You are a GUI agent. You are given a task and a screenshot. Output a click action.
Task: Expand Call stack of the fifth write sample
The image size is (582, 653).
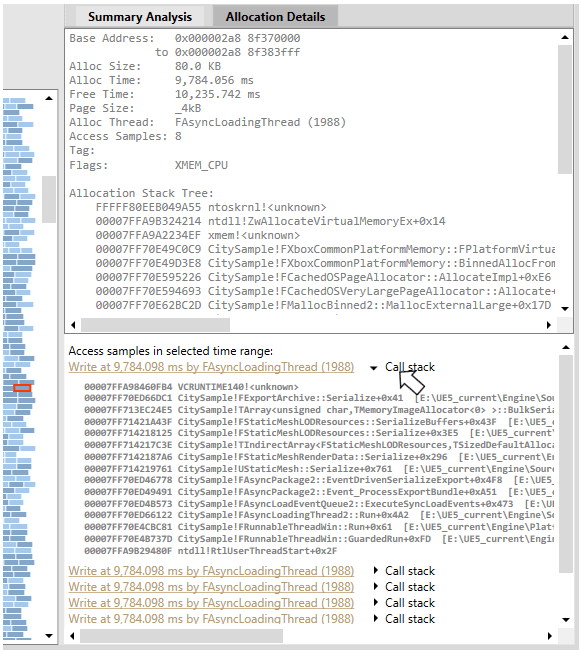(x=376, y=618)
